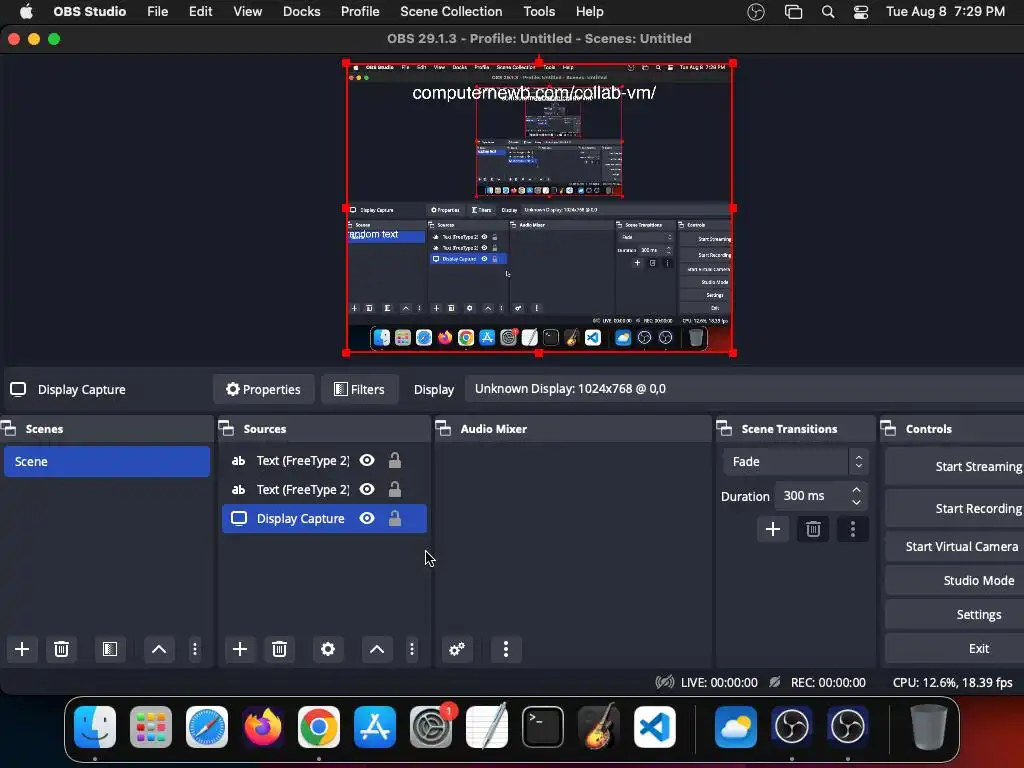Open Visual Studio Code from the Dock
The image size is (1024, 768).
click(654, 727)
